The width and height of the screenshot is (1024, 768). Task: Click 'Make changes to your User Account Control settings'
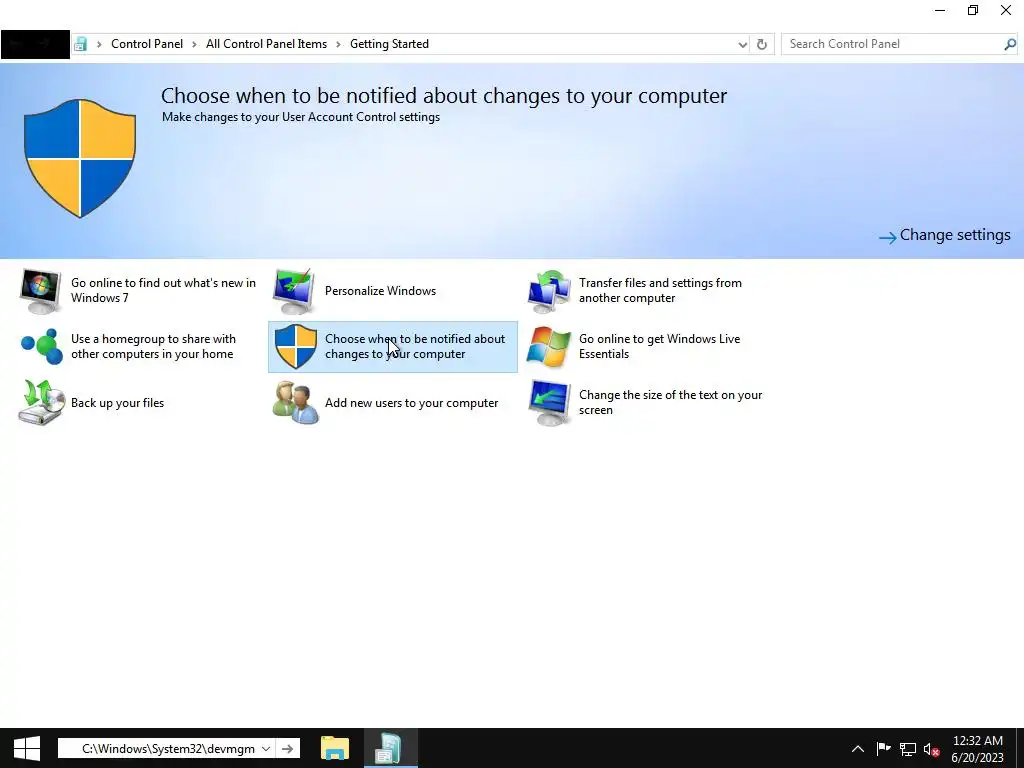[301, 118]
